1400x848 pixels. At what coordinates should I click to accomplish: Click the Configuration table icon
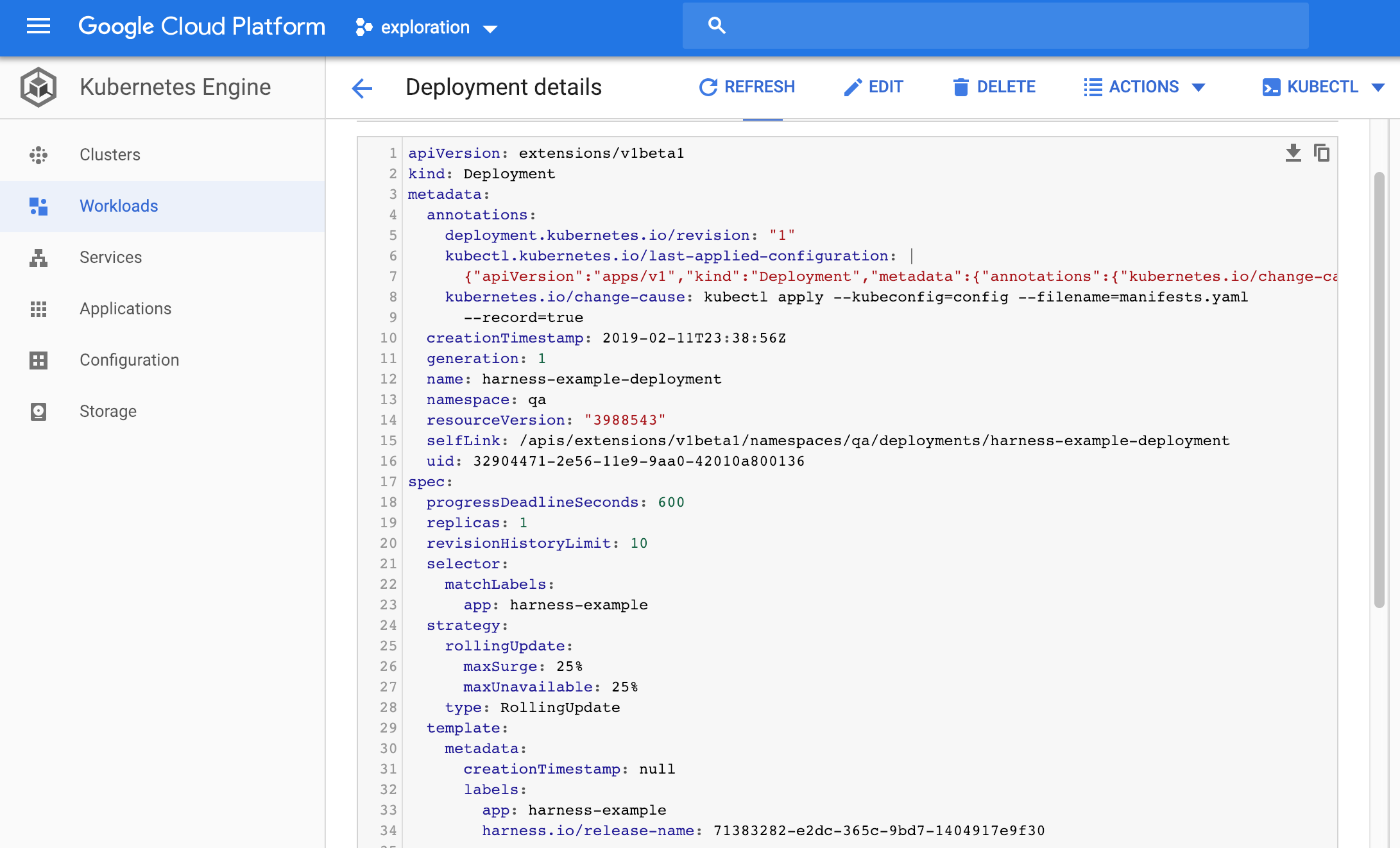[x=38, y=360]
